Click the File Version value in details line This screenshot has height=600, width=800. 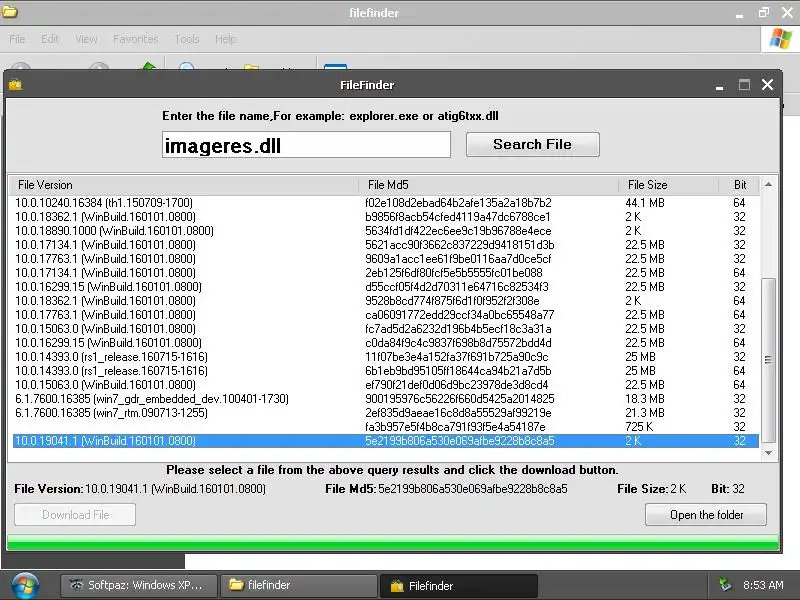pos(175,489)
